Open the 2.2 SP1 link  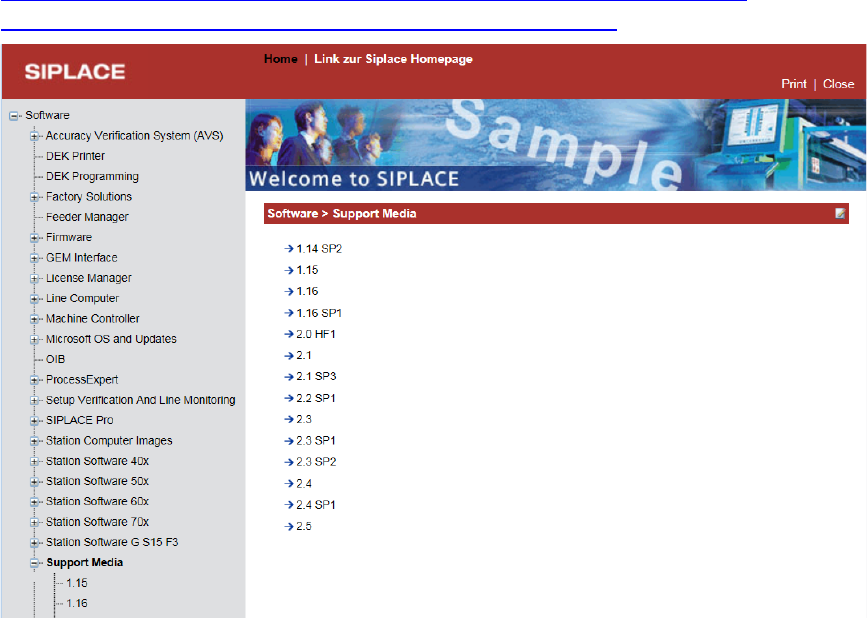coord(316,398)
